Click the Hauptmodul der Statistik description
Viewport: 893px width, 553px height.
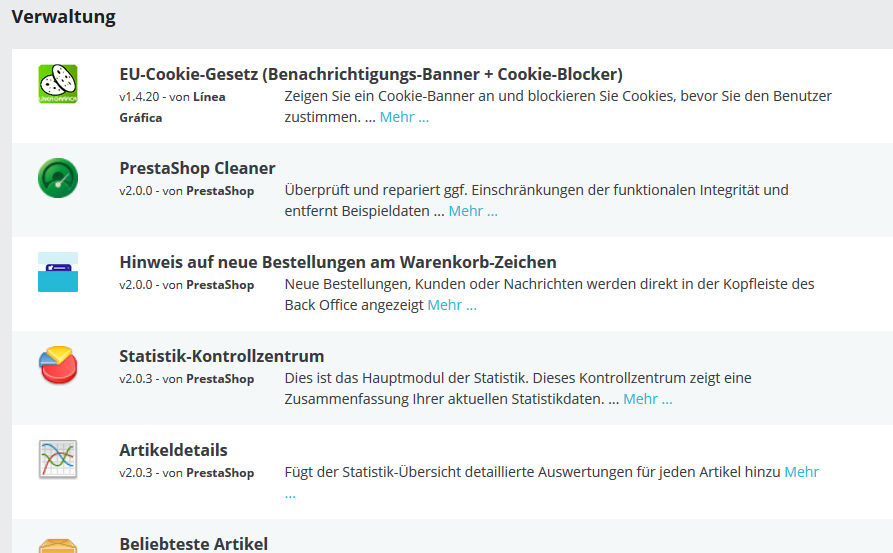click(x=518, y=388)
